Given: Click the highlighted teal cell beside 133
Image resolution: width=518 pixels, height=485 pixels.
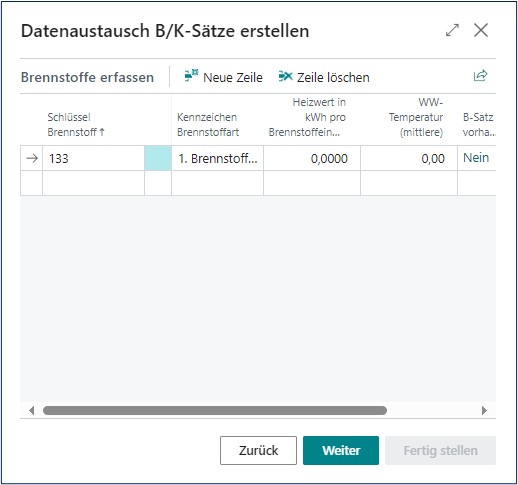Looking at the screenshot, I should [158, 158].
